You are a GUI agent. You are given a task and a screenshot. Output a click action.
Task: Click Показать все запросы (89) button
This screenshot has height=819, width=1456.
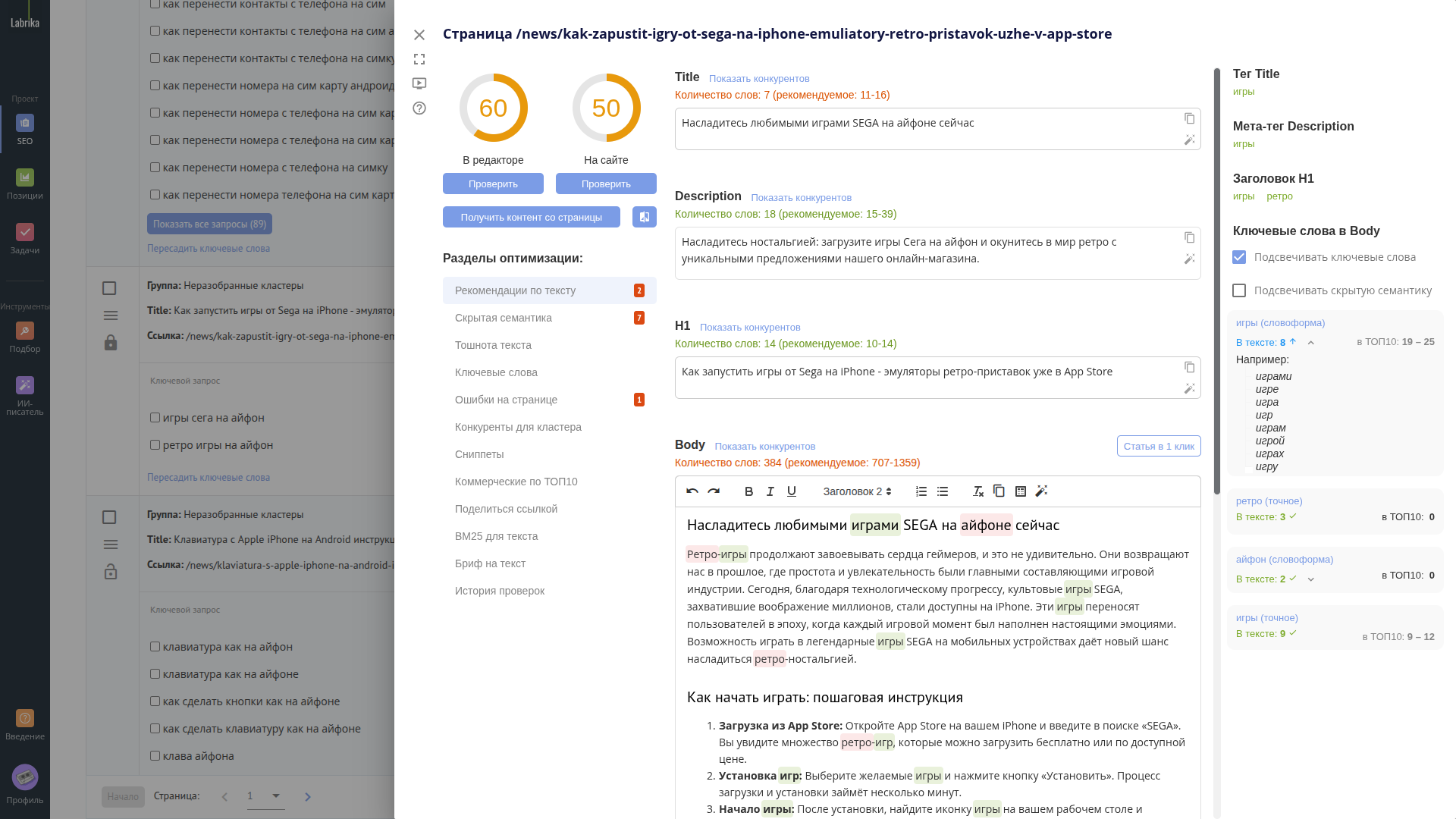[209, 224]
